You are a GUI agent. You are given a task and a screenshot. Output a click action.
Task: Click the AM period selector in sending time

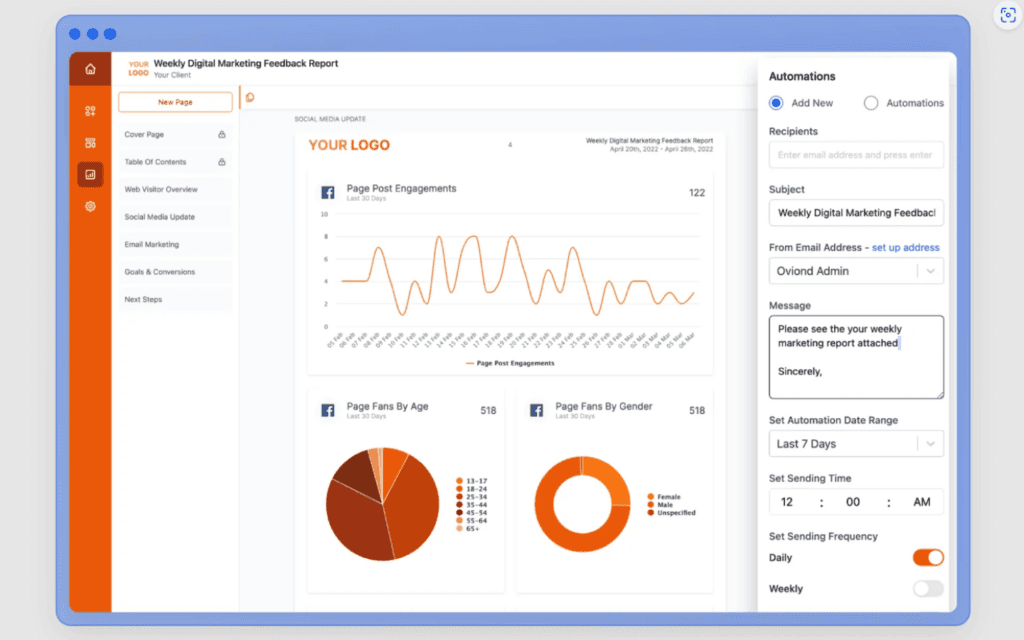pos(921,502)
